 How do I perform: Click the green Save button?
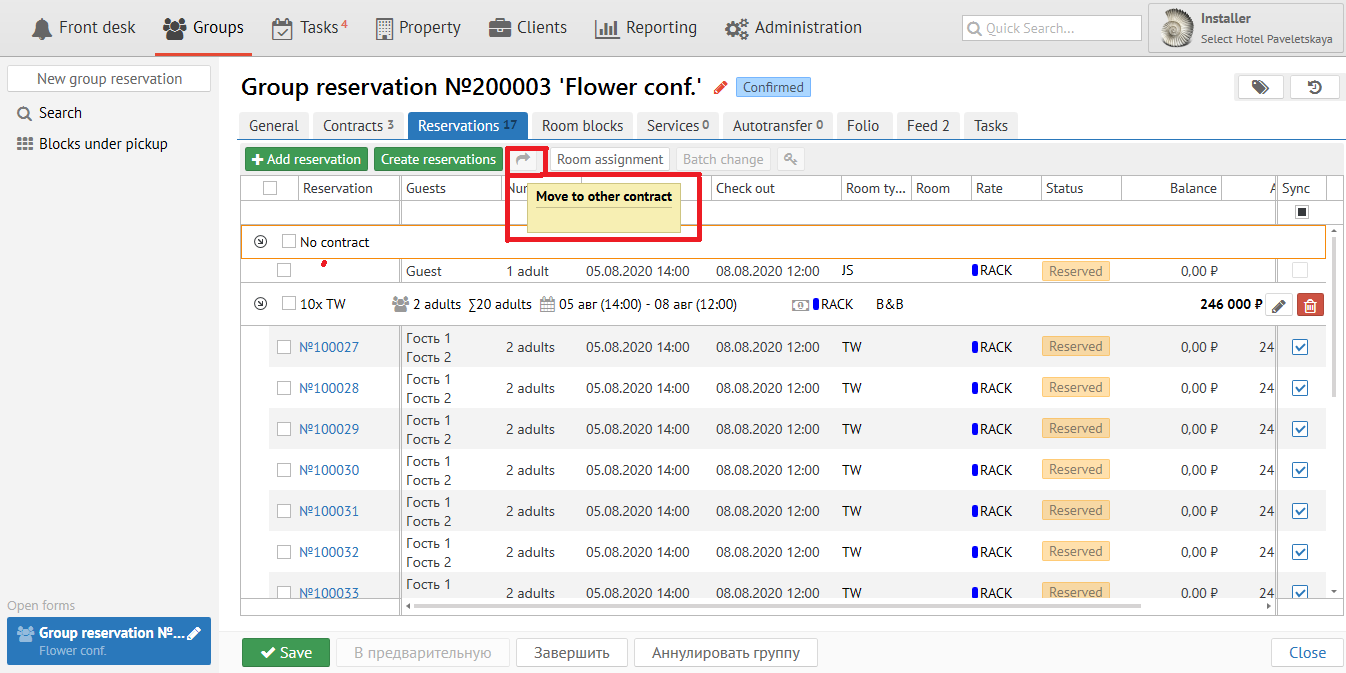(285, 652)
